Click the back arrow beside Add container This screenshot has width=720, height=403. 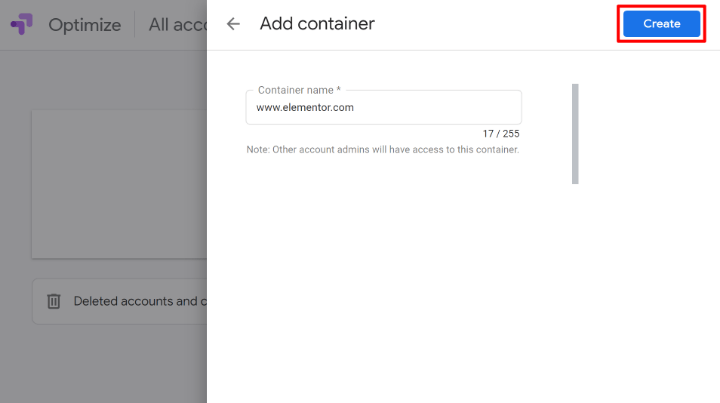(233, 24)
